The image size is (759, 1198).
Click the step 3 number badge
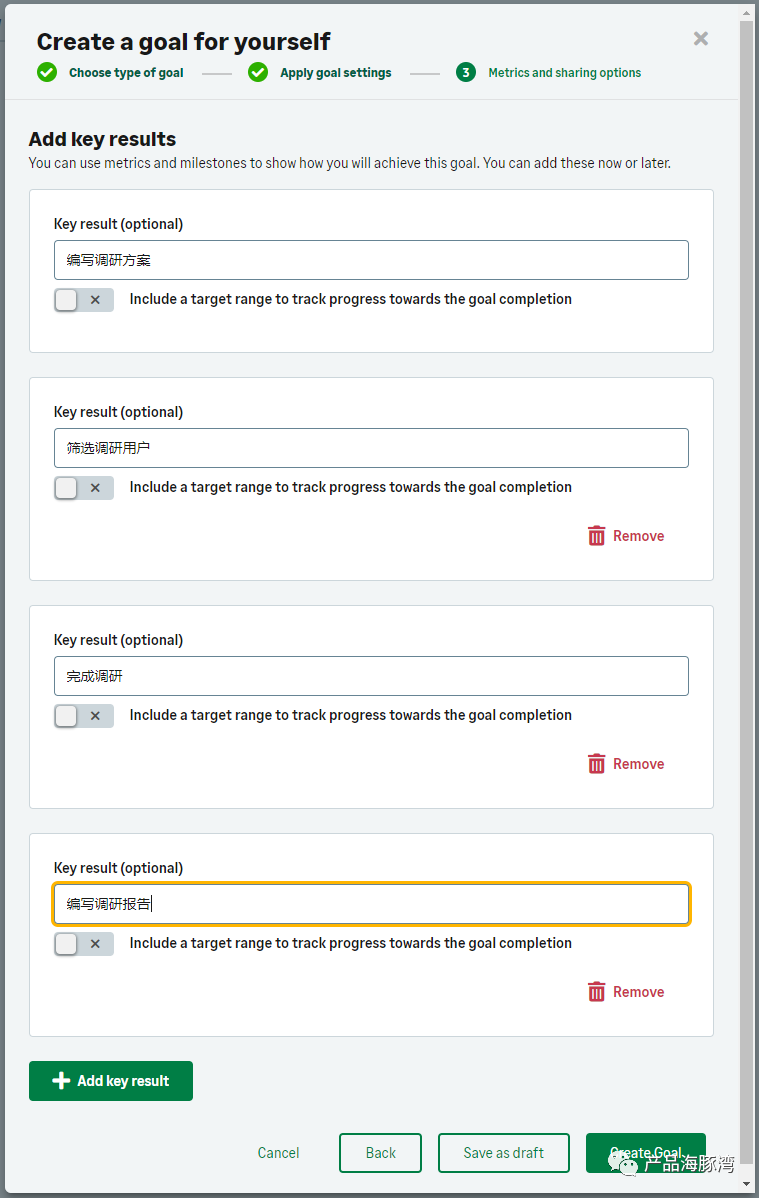coord(465,73)
